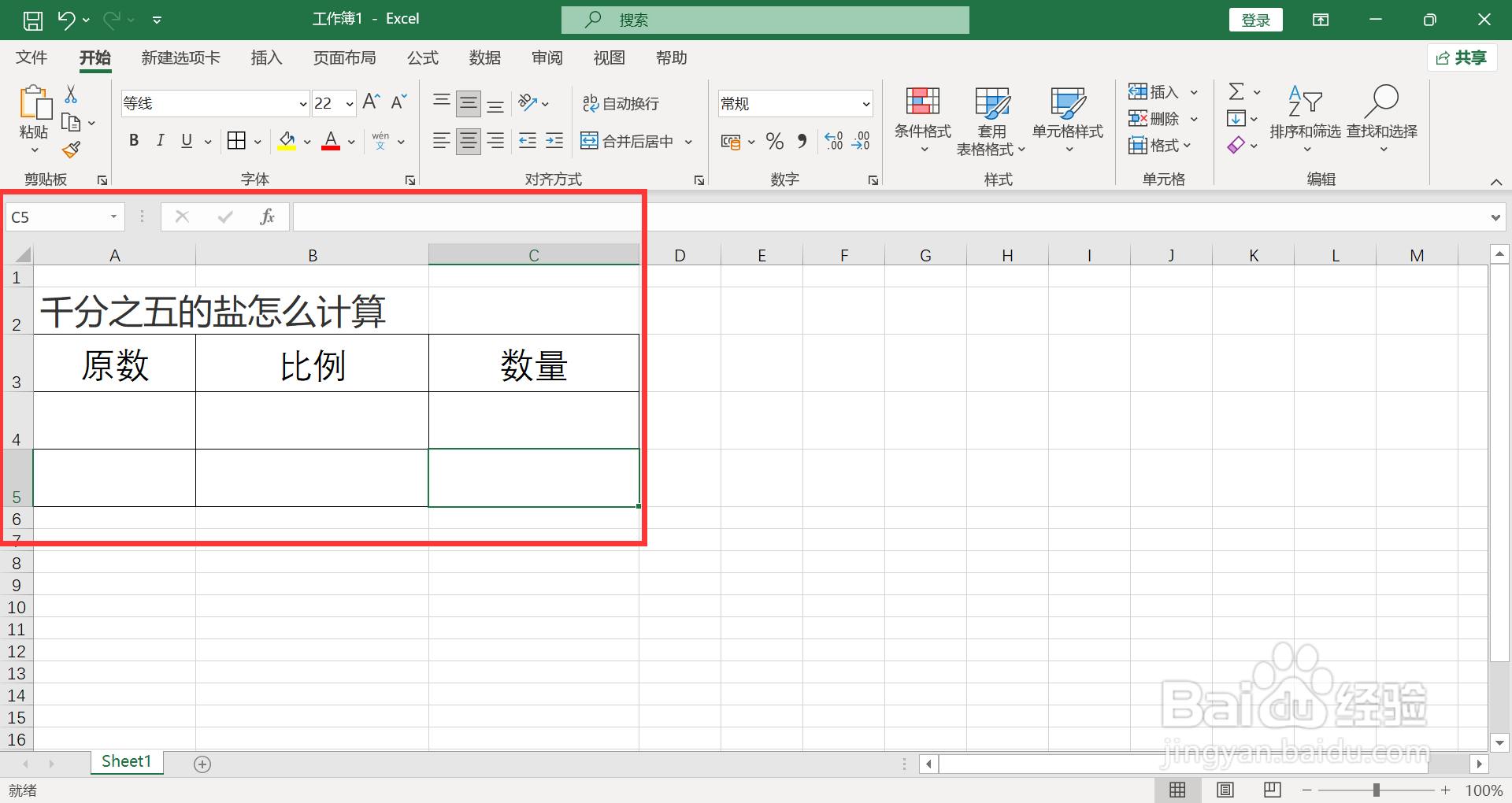1512x803 pixels.
Task: Click the Cut scissors icon
Action: click(71, 94)
